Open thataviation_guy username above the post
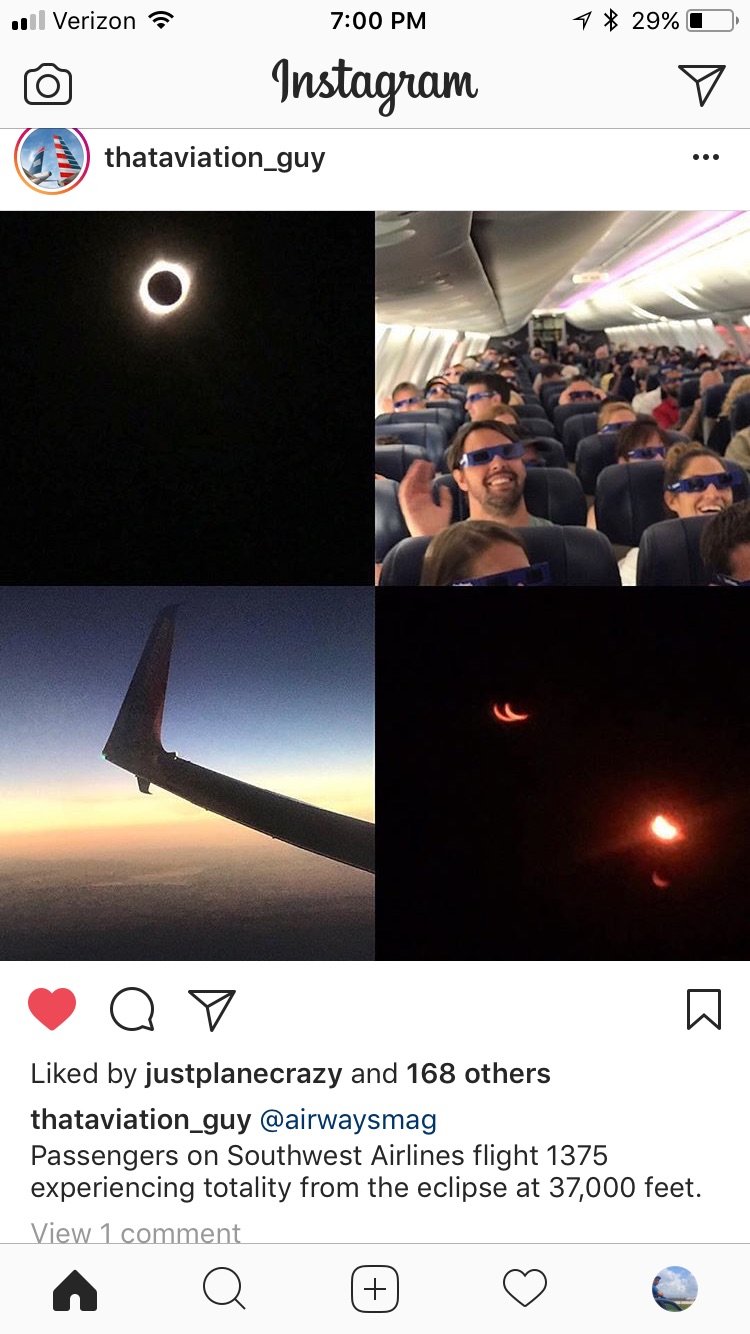The width and height of the screenshot is (750, 1334). pyautogui.click(x=215, y=157)
